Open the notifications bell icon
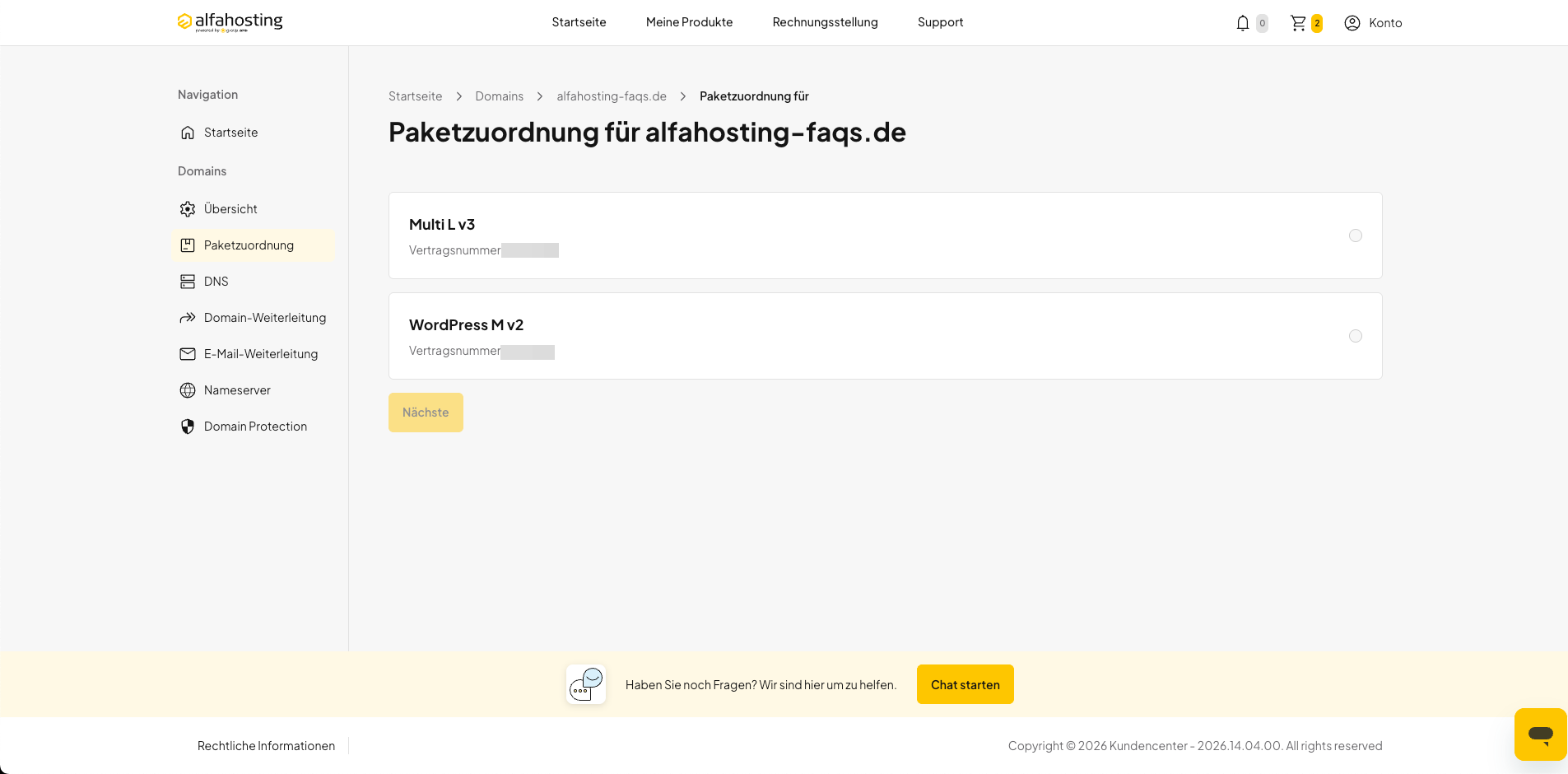Viewport: 1568px width, 774px height. click(x=1243, y=23)
